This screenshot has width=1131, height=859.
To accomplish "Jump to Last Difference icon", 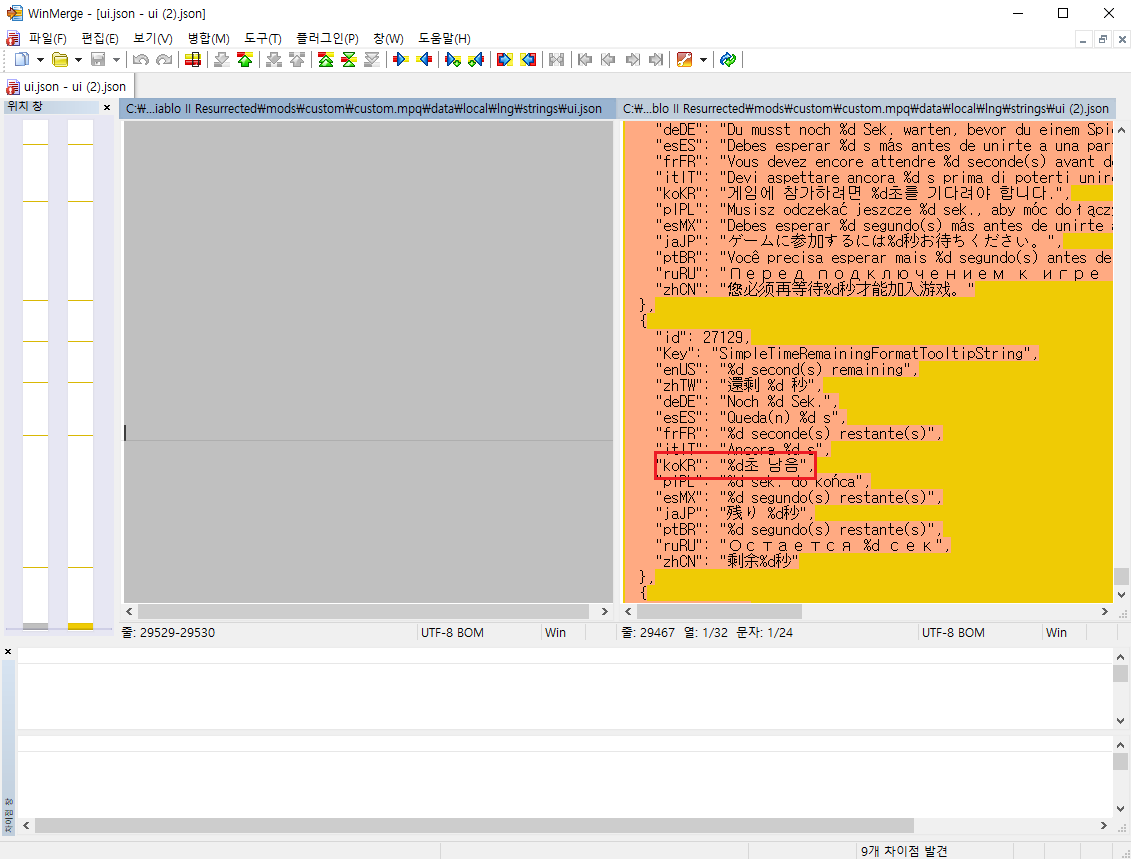I will 371,60.
